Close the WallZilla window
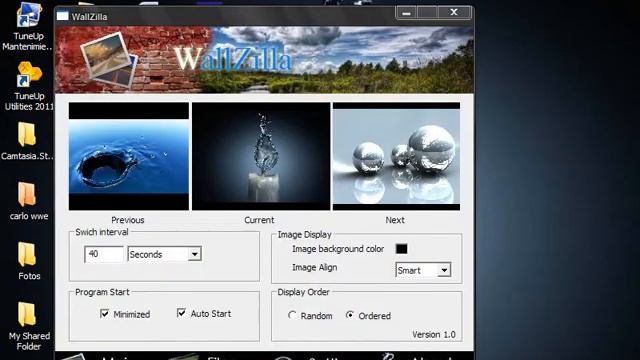The image size is (640, 360). tap(454, 13)
